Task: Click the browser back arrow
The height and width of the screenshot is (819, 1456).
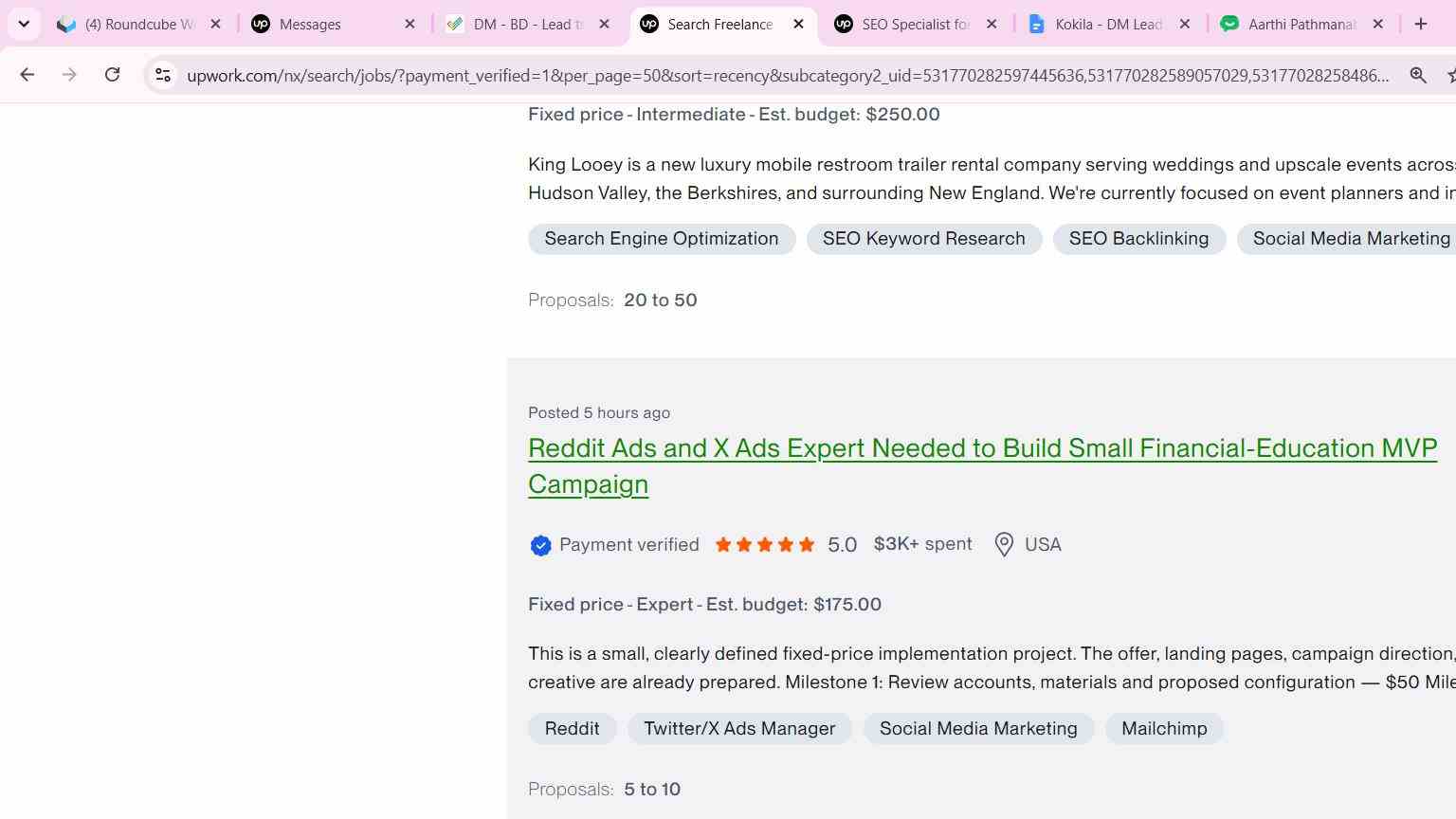Action: point(27,75)
